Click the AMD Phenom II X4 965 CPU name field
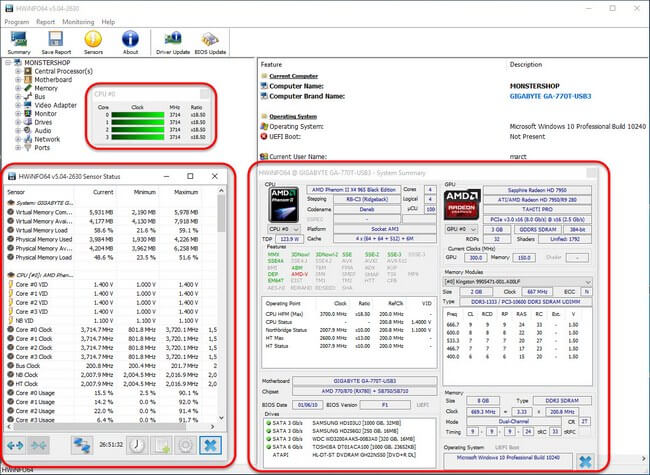Viewport: 650px width, 475px height. 354,190
